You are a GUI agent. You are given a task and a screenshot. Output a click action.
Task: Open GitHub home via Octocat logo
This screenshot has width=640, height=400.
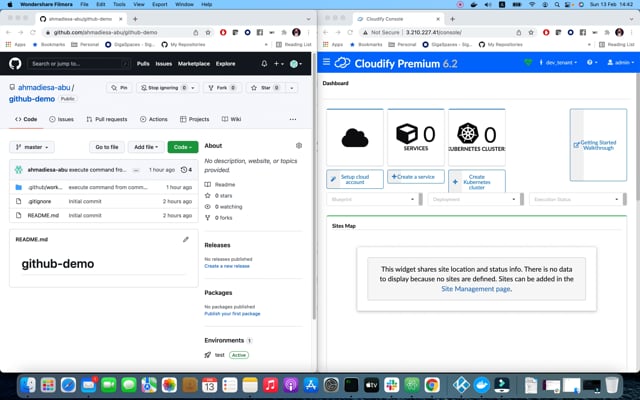[15, 64]
